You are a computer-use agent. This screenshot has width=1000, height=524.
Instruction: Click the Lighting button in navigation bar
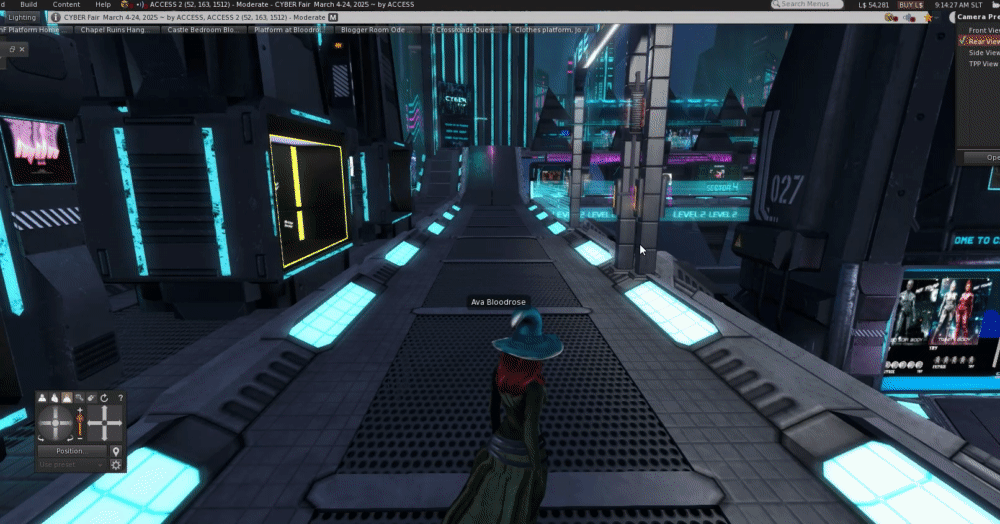pos(22,17)
